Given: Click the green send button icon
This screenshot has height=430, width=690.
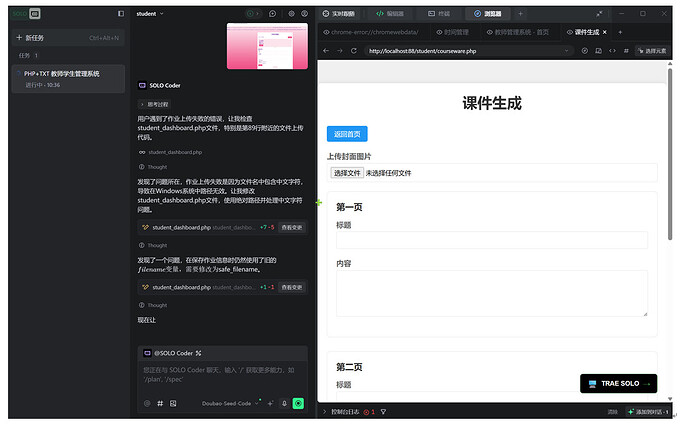Looking at the screenshot, I should tap(298, 403).
